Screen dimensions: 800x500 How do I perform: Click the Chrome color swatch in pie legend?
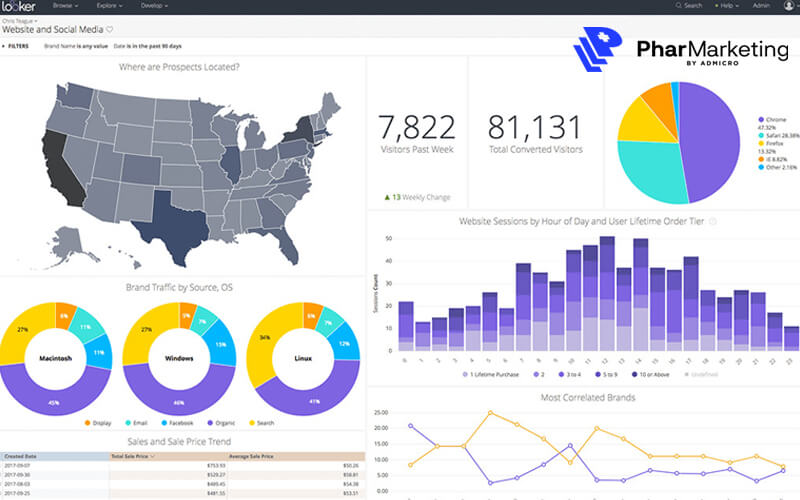coord(761,119)
